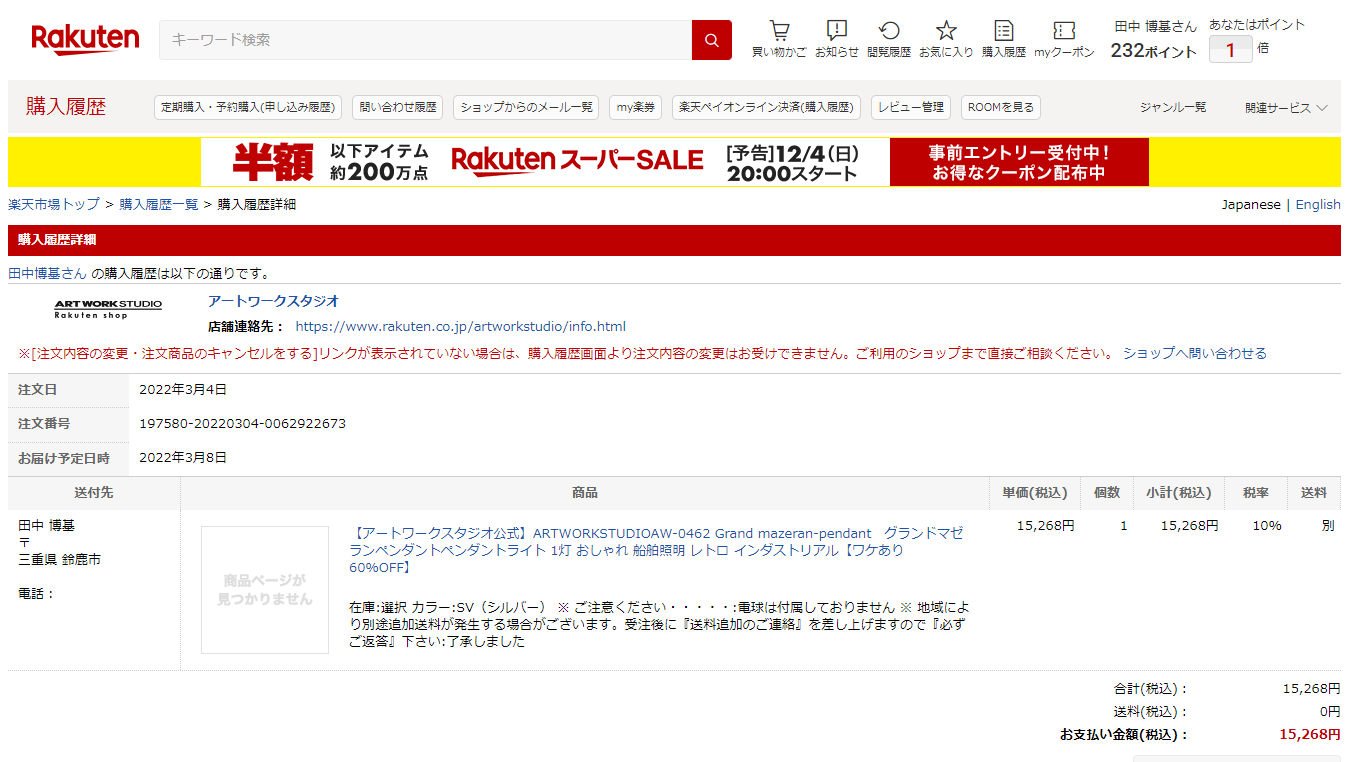
Task: Open notifications (お知らせ) icon
Action: [x=836, y=39]
